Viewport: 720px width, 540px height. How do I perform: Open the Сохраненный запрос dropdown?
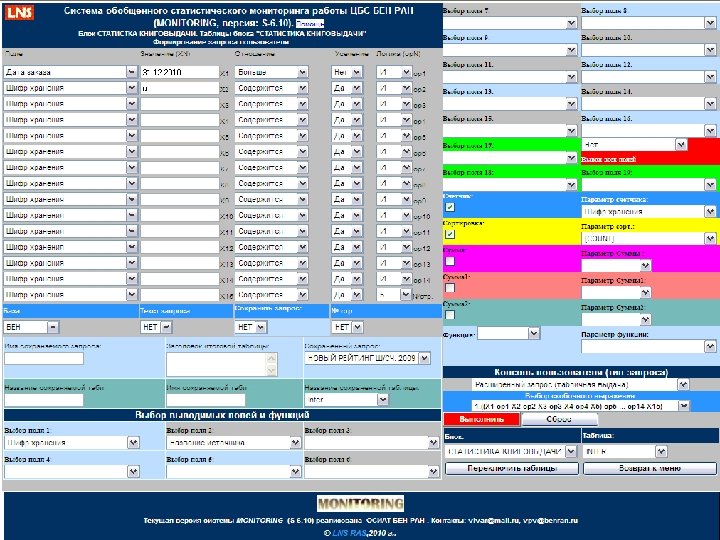[367, 358]
